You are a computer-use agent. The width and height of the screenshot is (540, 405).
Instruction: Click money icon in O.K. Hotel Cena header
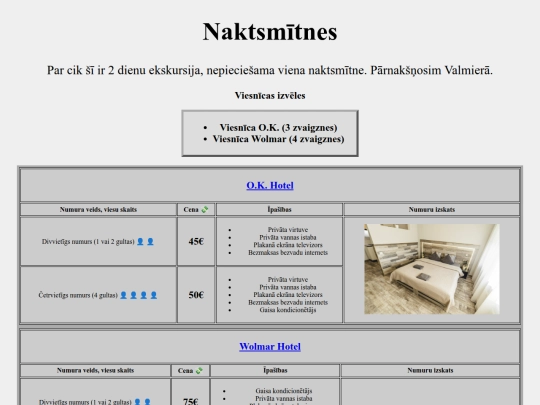point(205,209)
